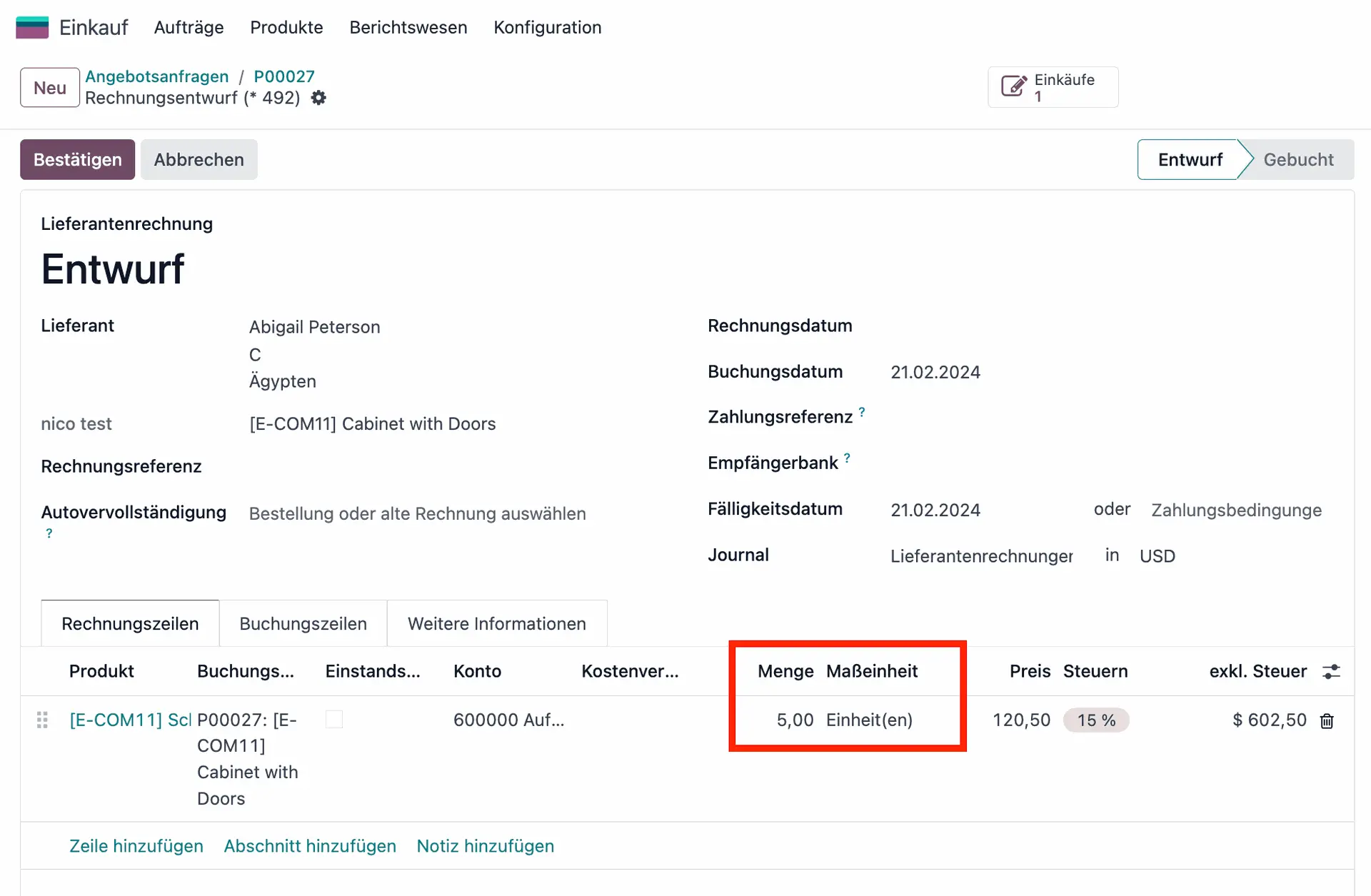Open the Journal Lieferantenrechnungen dropdown
The image size is (1371, 896).
980,555
